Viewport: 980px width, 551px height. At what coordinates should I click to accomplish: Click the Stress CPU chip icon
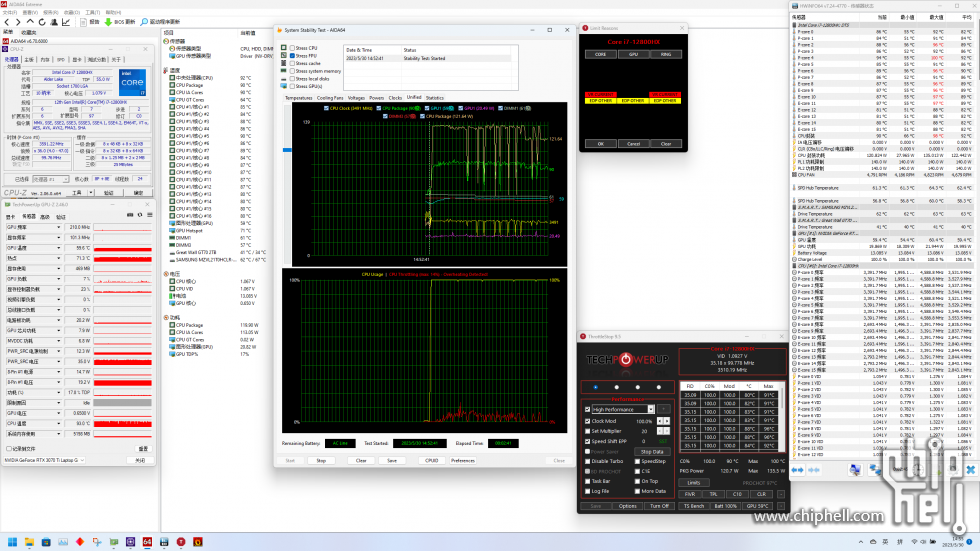[x=284, y=47]
